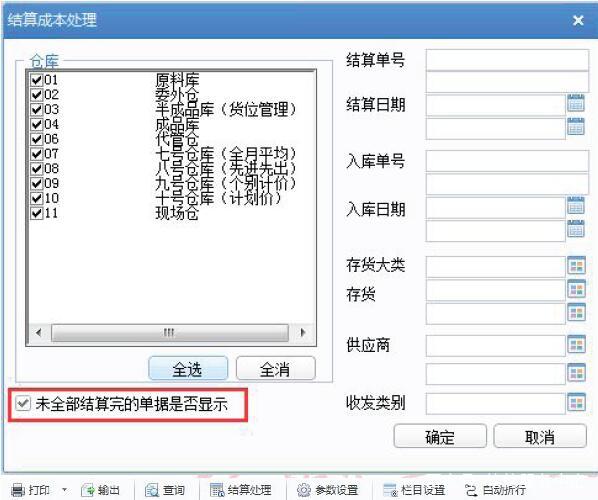This screenshot has width=598, height=500.
Task: Click the 全消 button
Action: 276,368
